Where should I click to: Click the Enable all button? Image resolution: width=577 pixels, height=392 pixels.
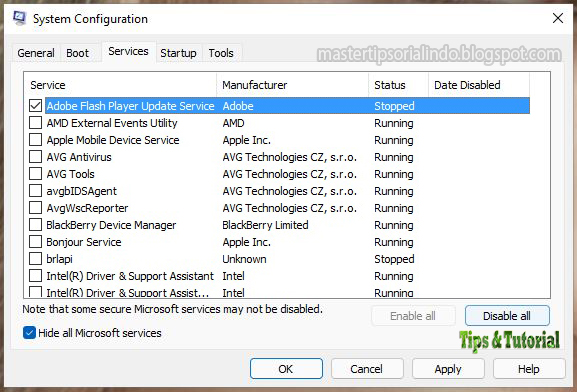(x=413, y=316)
